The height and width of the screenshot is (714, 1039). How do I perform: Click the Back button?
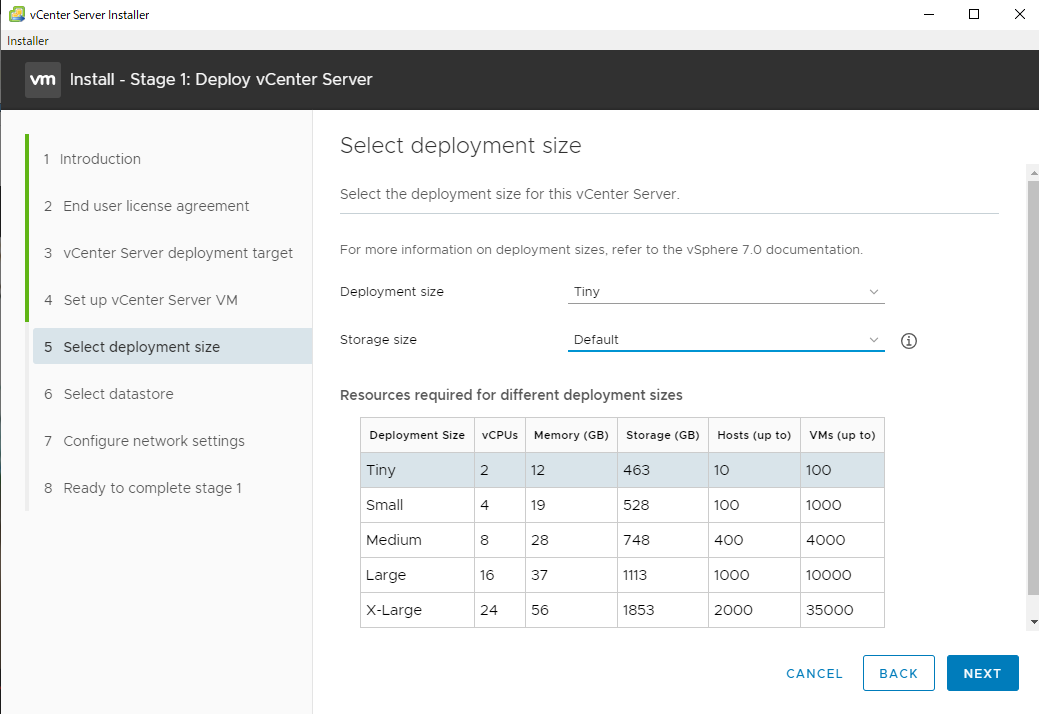[898, 674]
